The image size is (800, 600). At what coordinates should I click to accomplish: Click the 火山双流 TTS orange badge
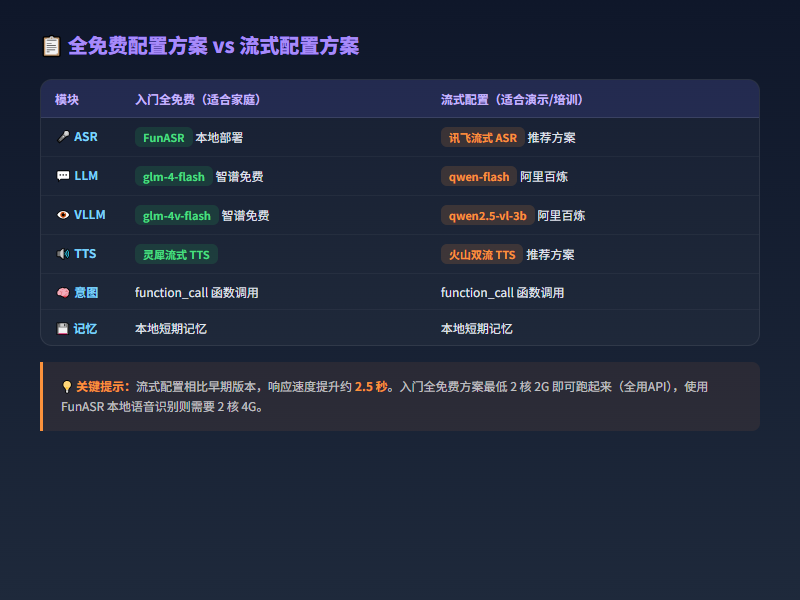point(481,255)
